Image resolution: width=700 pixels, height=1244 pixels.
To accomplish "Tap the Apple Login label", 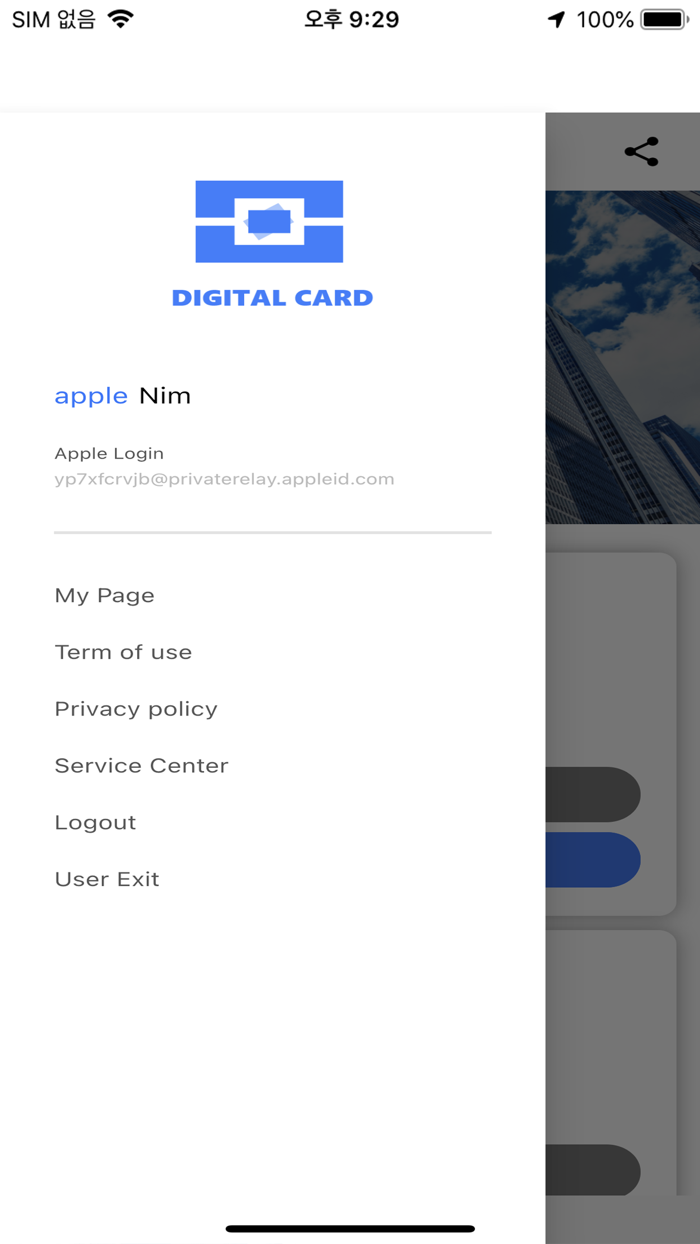I will click(x=109, y=454).
